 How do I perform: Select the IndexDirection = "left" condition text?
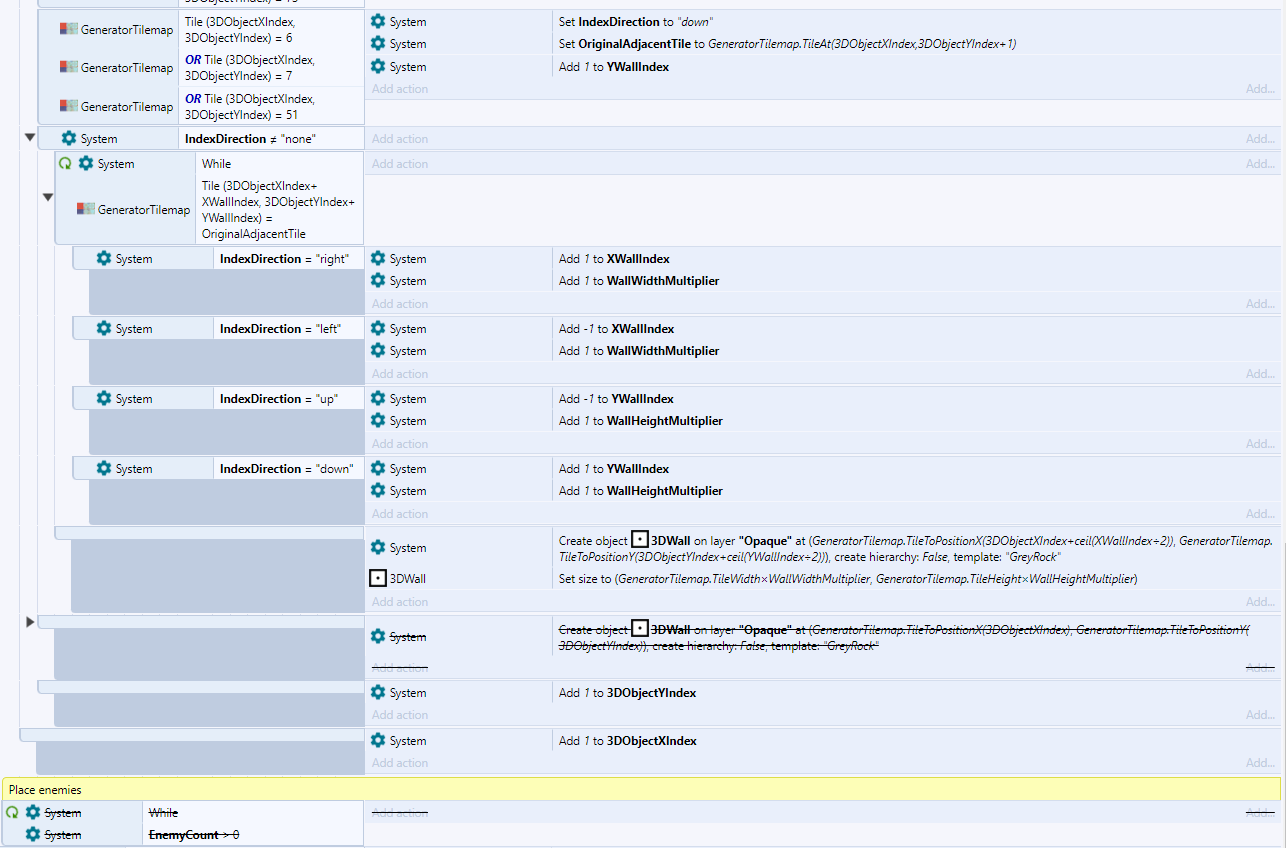click(279, 328)
